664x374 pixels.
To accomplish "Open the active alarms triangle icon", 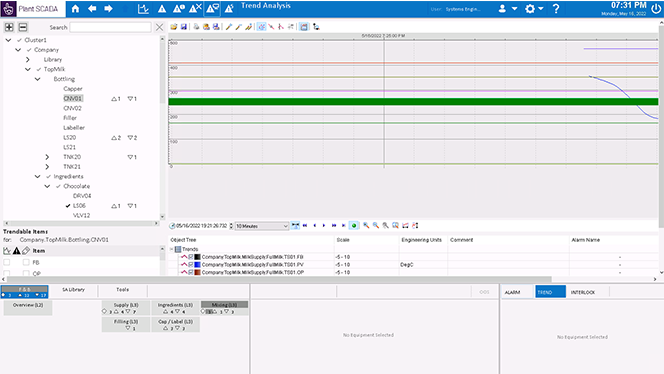I will click(162, 8).
